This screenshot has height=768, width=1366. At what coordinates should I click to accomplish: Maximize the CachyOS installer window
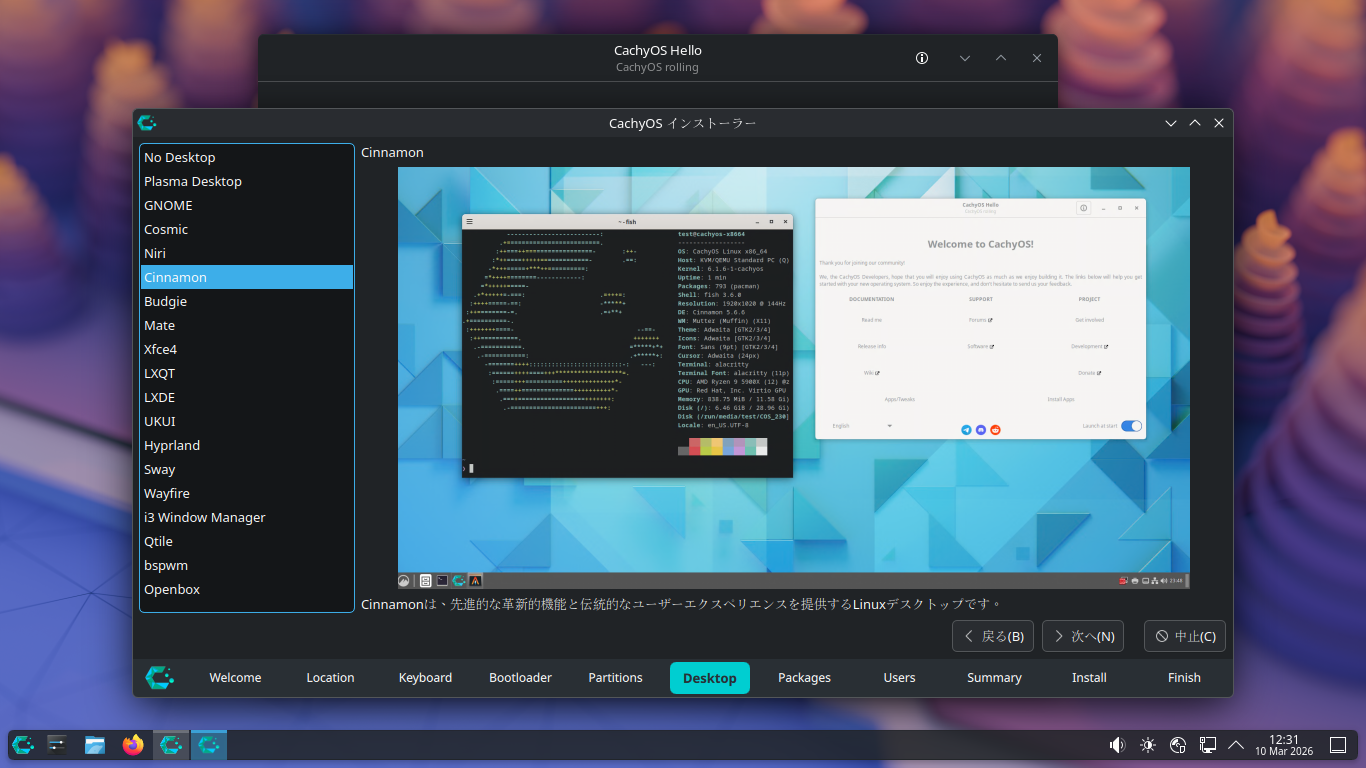[x=1195, y=123]
